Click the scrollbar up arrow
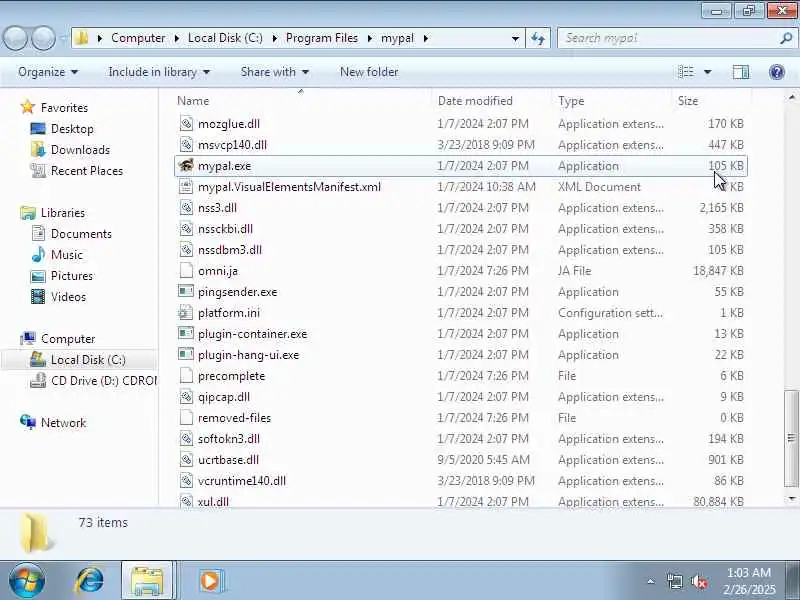800x600 pixels. point(791,96)
